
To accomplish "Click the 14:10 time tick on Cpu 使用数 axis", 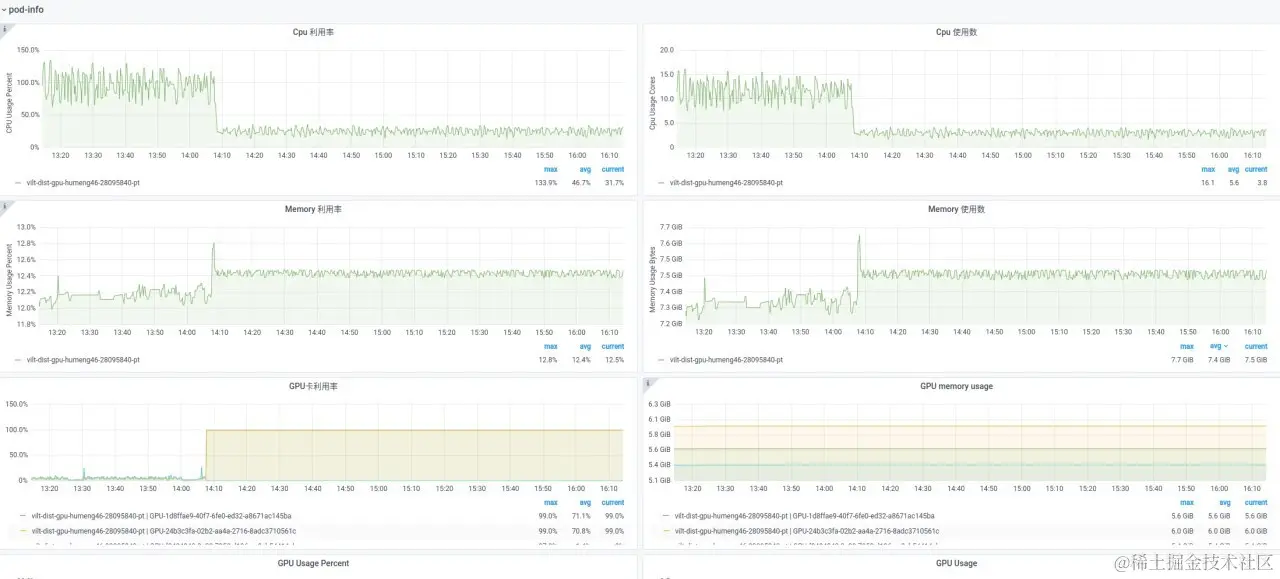I will (860, 155).
